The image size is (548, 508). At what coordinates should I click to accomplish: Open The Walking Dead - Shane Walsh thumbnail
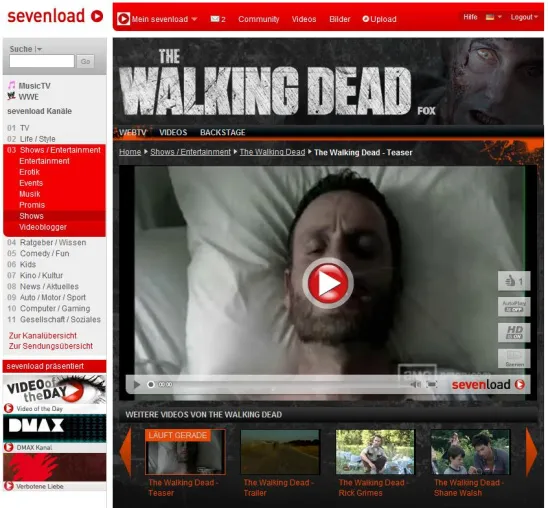(x=470, y=452)
